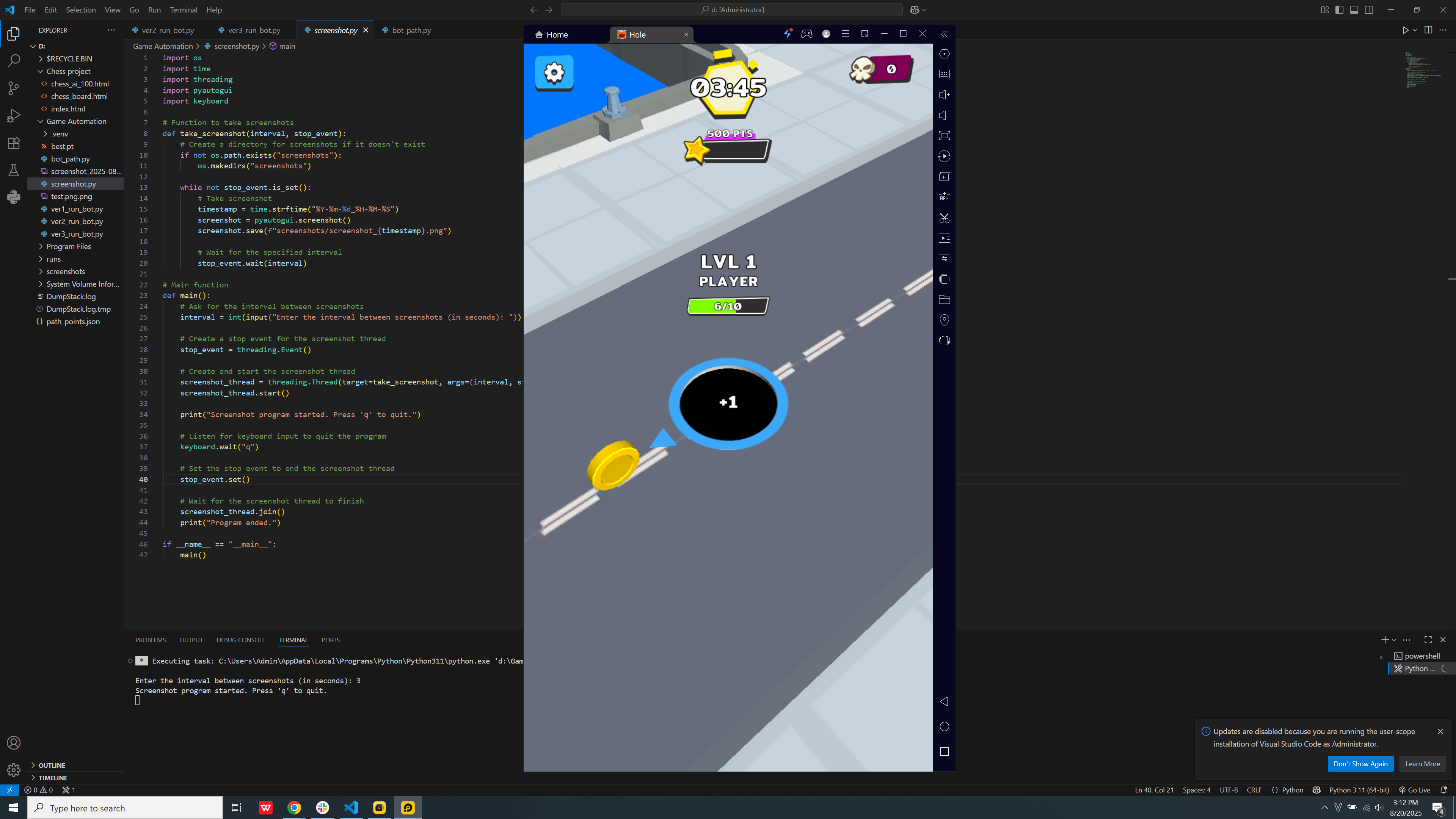1456x819 pixels.
Task: Expand the TIMELINE section
Action: tap(53, 778)
